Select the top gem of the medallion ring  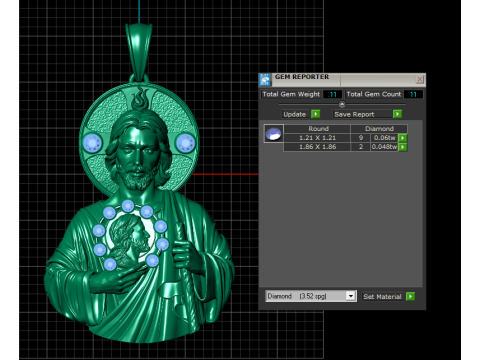pos(128,206)
